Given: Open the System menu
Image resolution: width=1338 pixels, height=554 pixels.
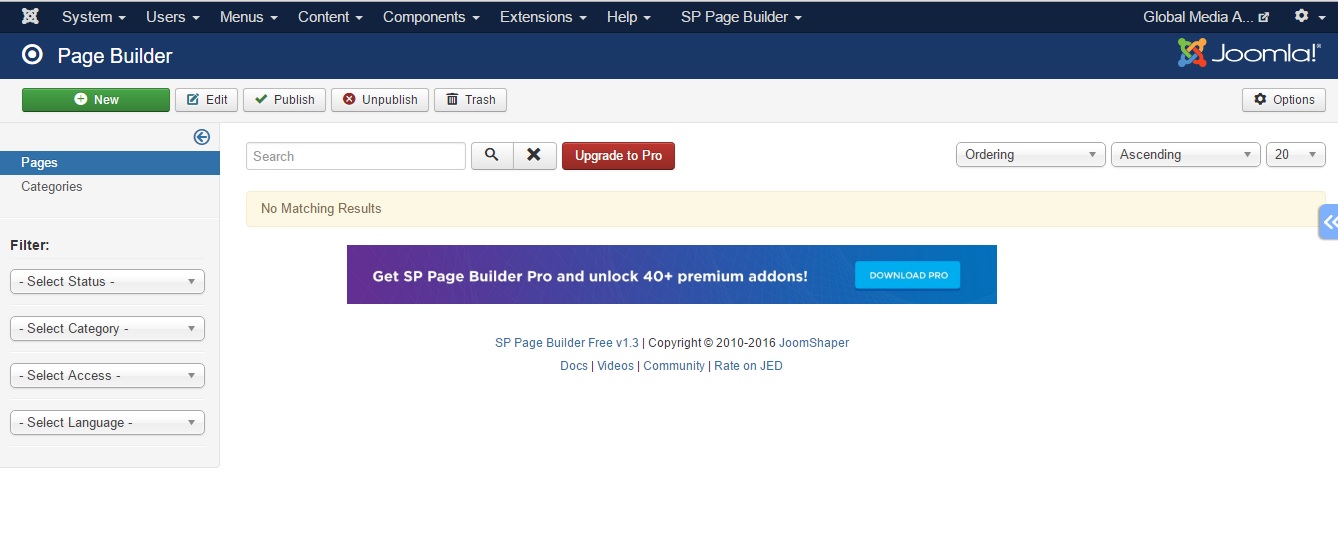Looking at the screenshot, I should pyautogui.click(x=94, y=17).
